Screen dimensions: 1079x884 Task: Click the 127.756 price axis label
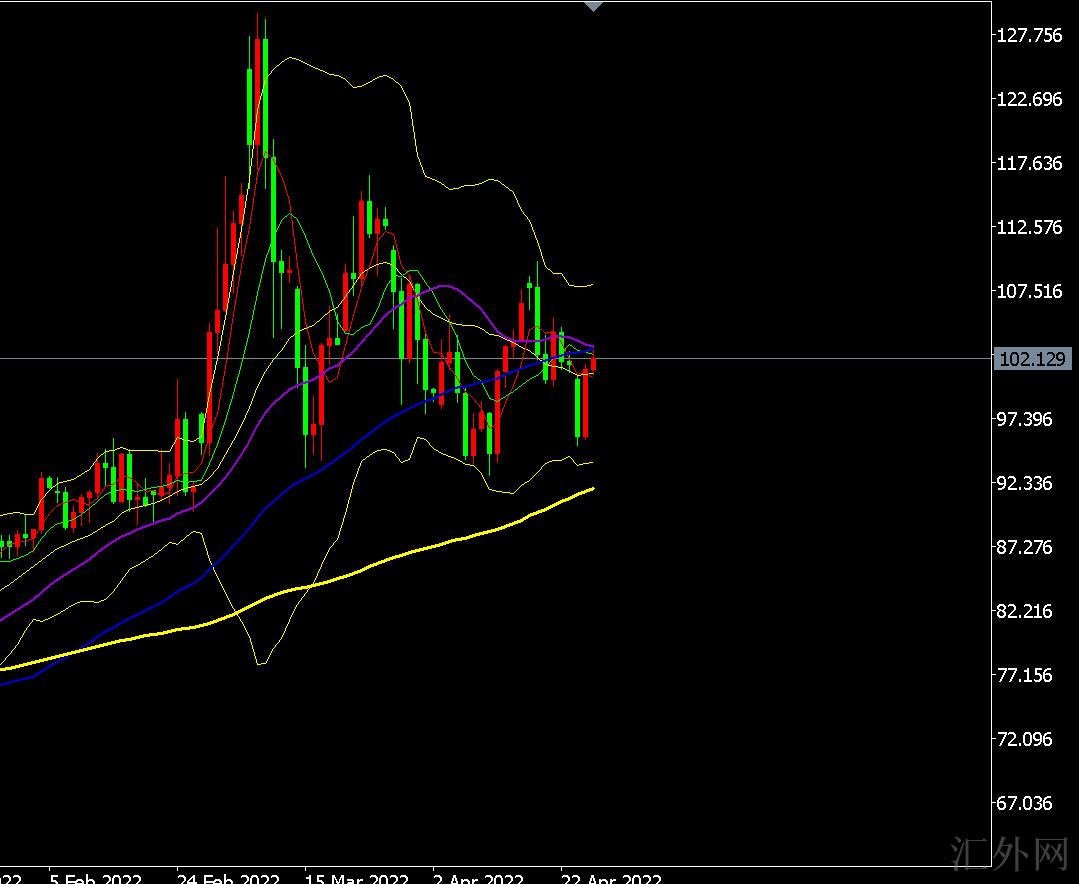tap(1029, 35)
